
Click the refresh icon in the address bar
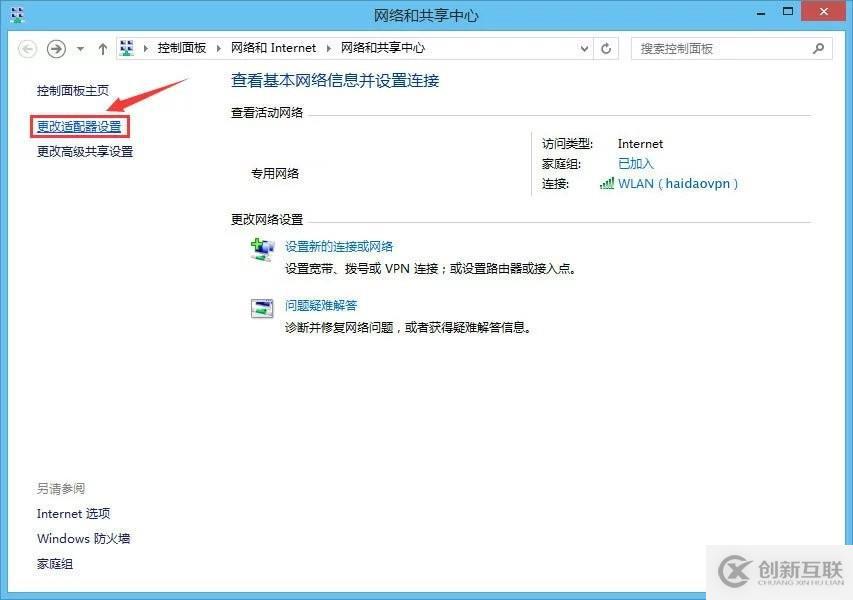606,48
